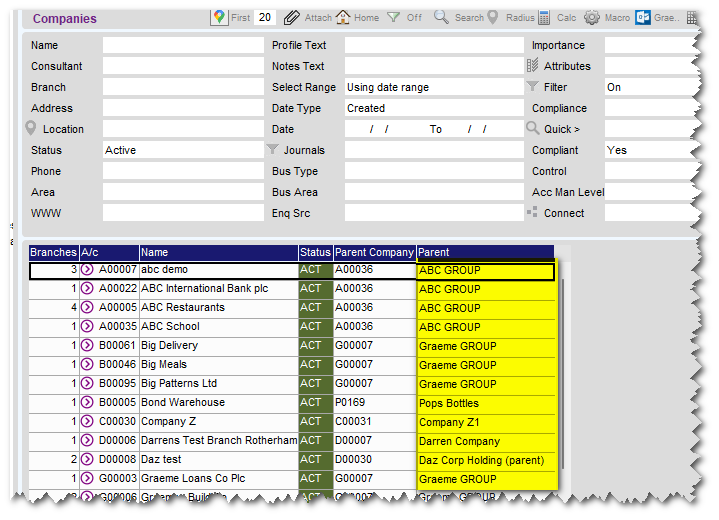719x520 pixels.
Task: Click the Profile Text input field
Action: tap(434, 45)
